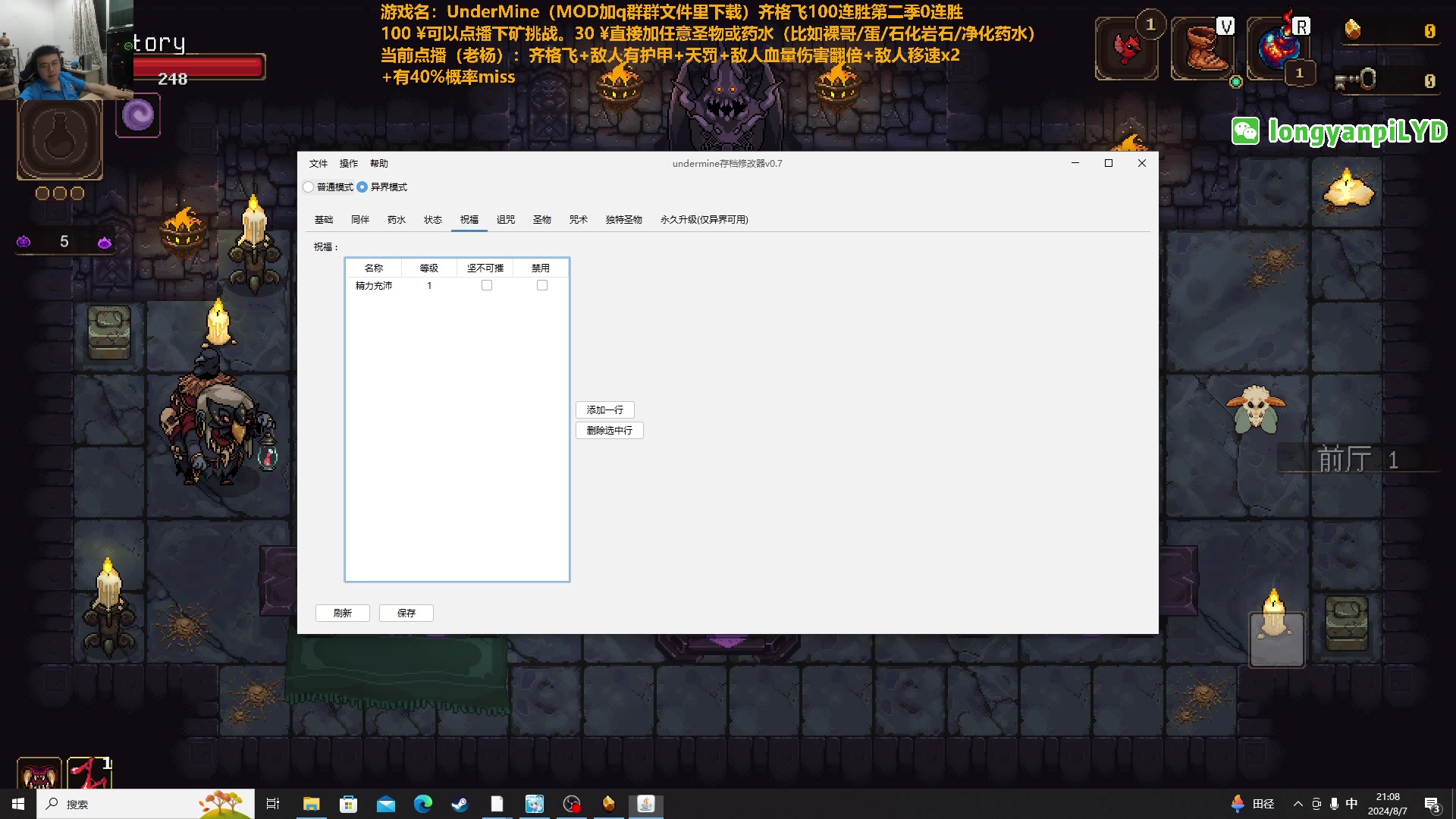1456x819 pixels.
Task: Check 禁用 box for 精力充沛
Action: [x=542, y=286]
